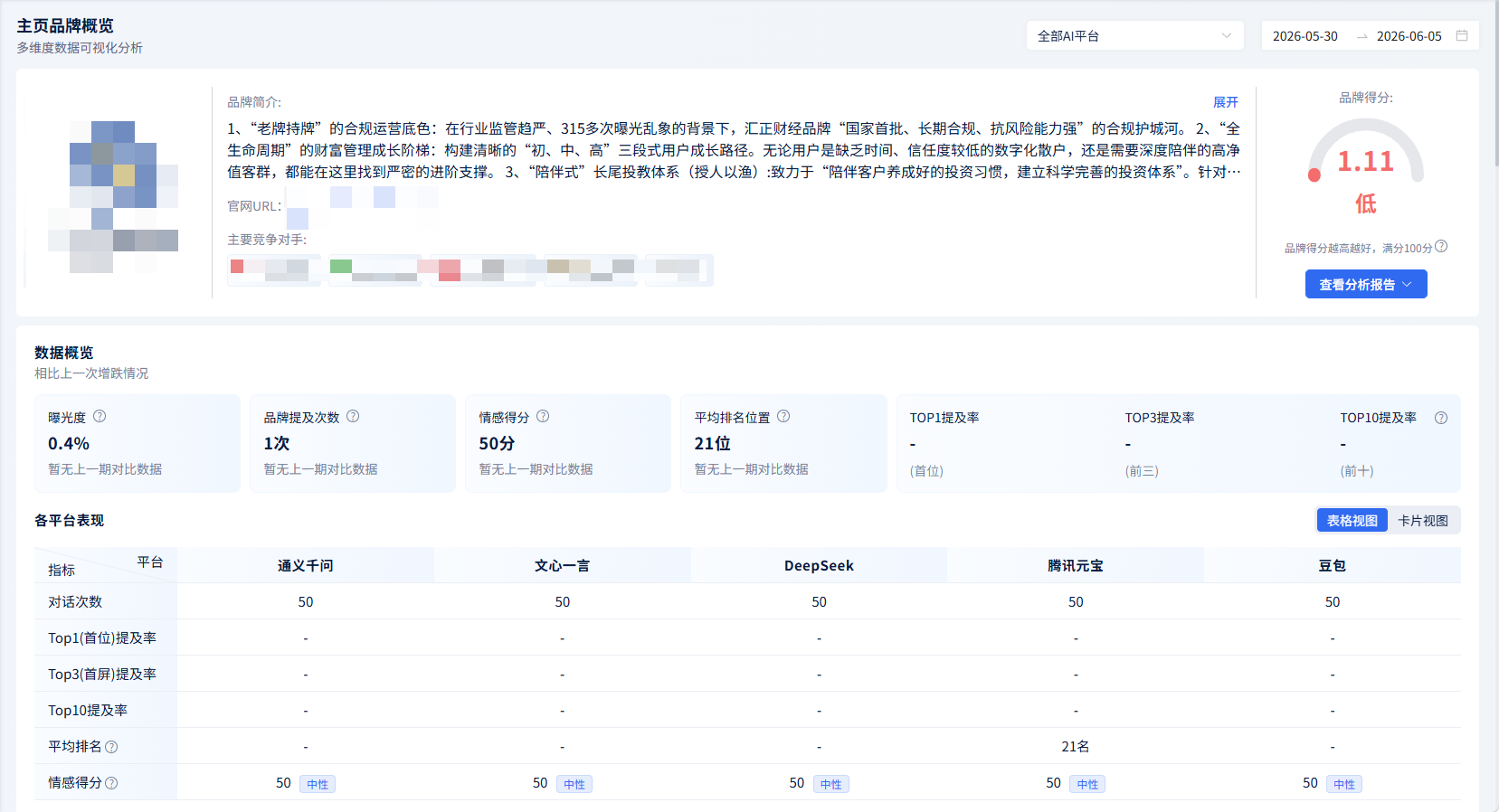Switch to 表格视图 tab

[x=1352, y=521]
